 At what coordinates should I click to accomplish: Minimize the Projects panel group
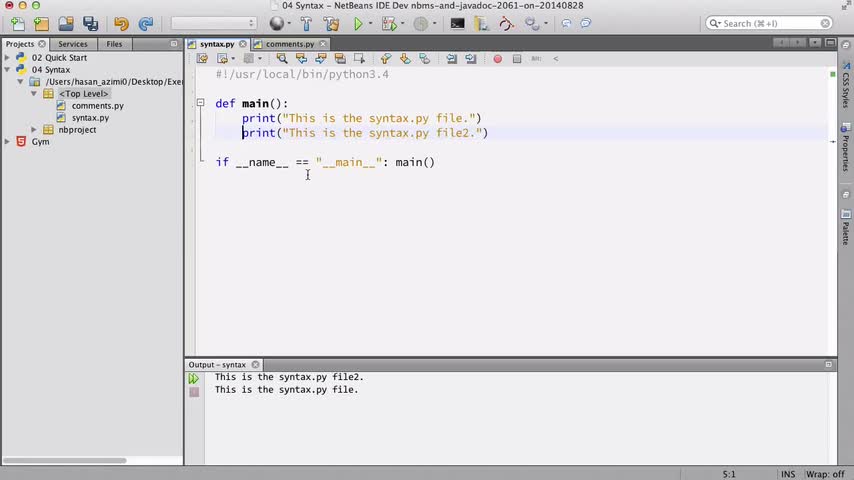click(x=174, y=44)
